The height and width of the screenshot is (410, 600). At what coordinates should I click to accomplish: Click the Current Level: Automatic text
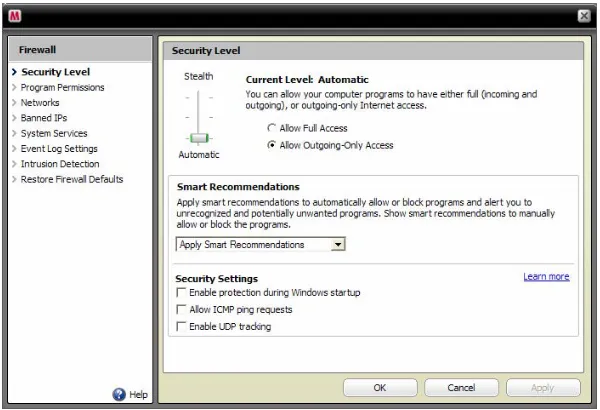pos(307,80)
